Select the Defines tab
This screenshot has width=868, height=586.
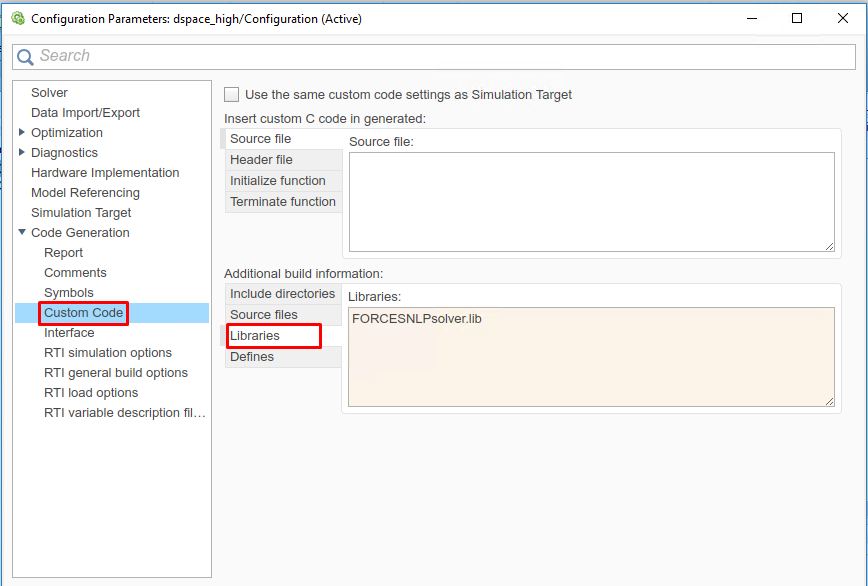click(251, 357)
